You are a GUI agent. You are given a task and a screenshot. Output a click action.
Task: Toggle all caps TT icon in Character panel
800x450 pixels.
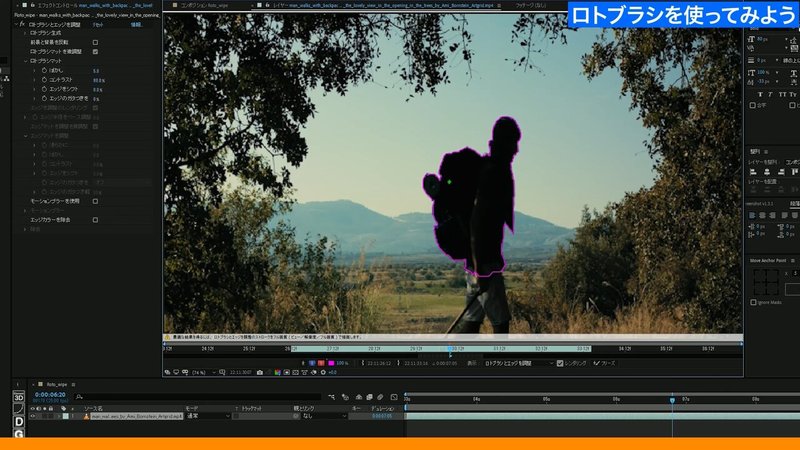click(x=782, y=94)
